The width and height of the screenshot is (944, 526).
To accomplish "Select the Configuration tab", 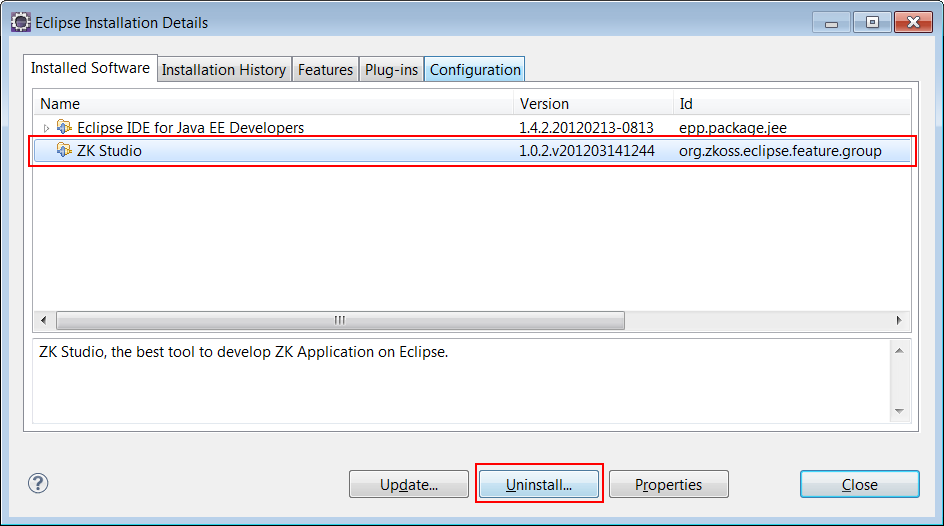I will pos(475,69).
